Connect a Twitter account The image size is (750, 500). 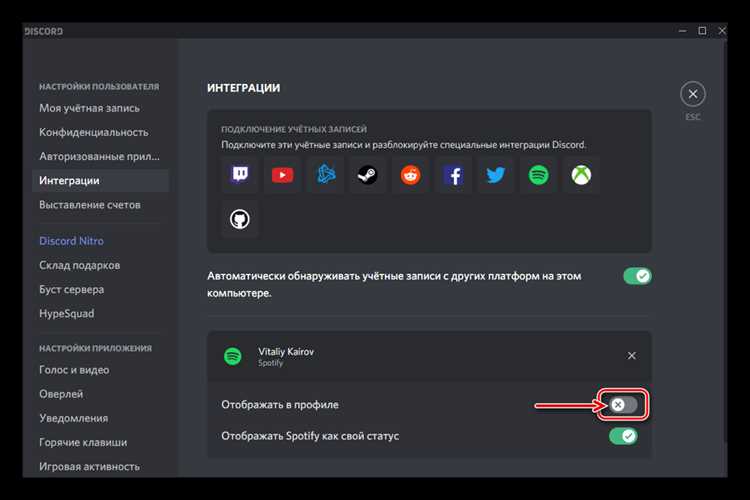496,175
